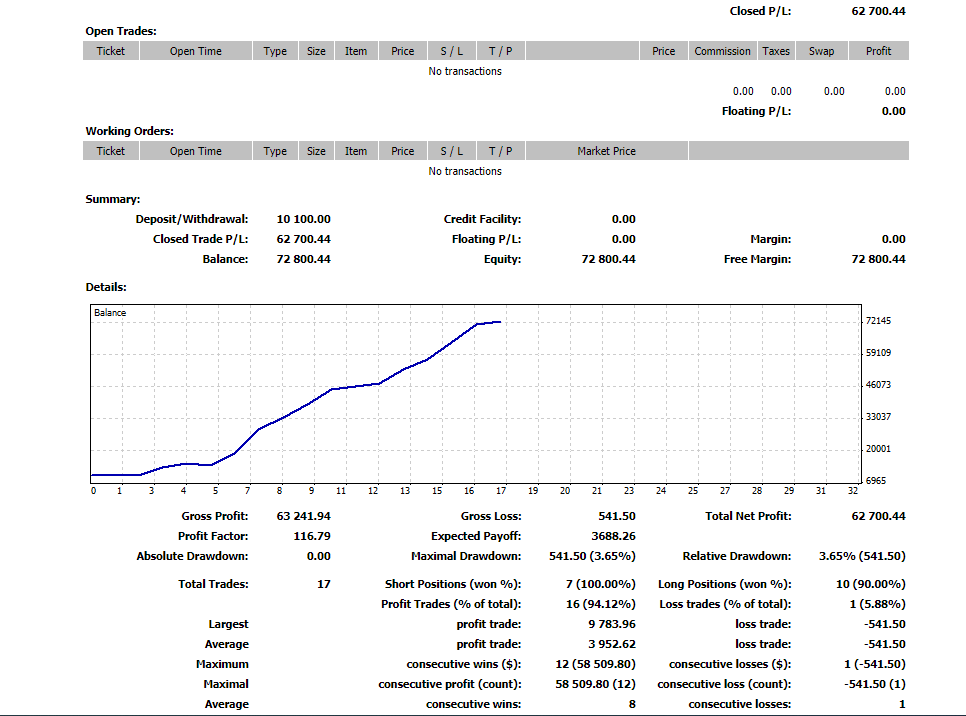
Task: Click T / P header in Working Orders
Action: point(500,151)
